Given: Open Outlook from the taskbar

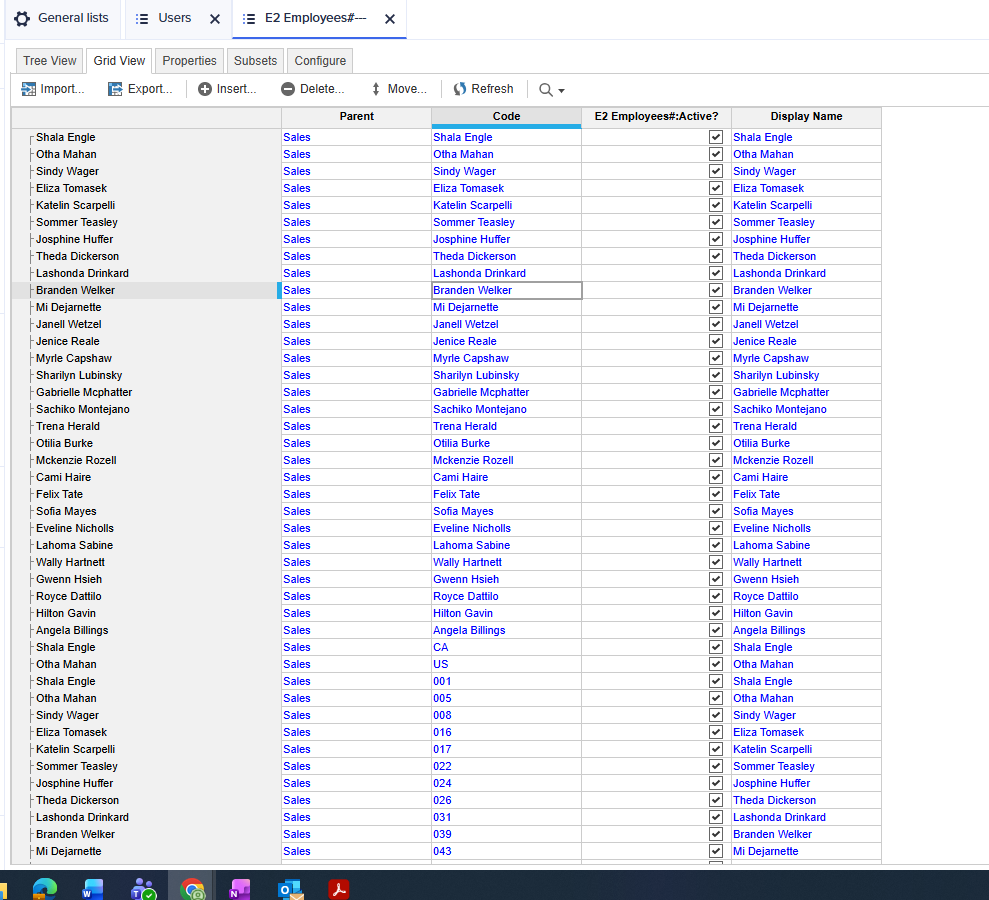Looking at the screenshot, I should (x=291, y=889).
